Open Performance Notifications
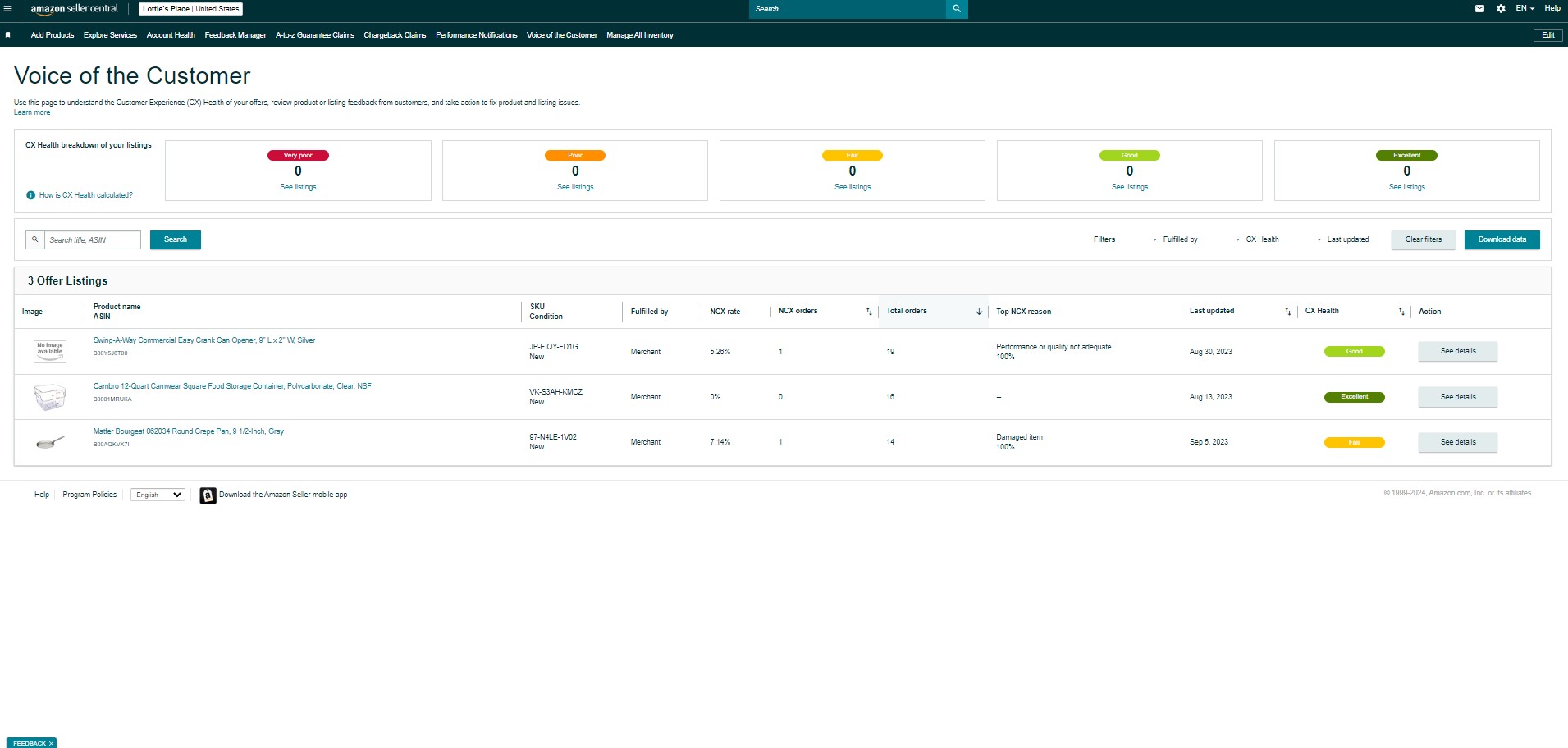 [x=477, y=35]
